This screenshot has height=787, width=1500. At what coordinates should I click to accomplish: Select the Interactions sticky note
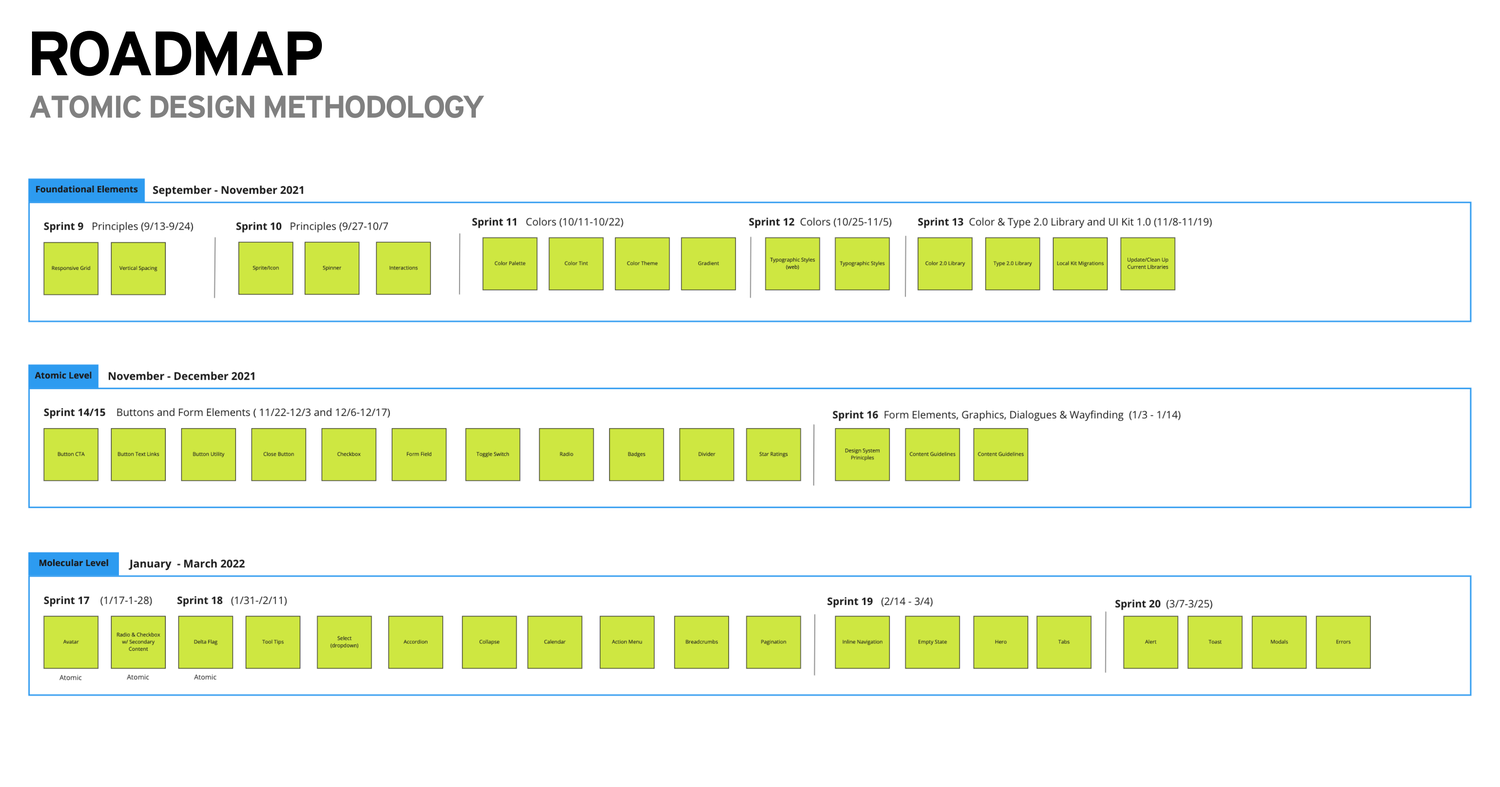click(x=403, y=268)
